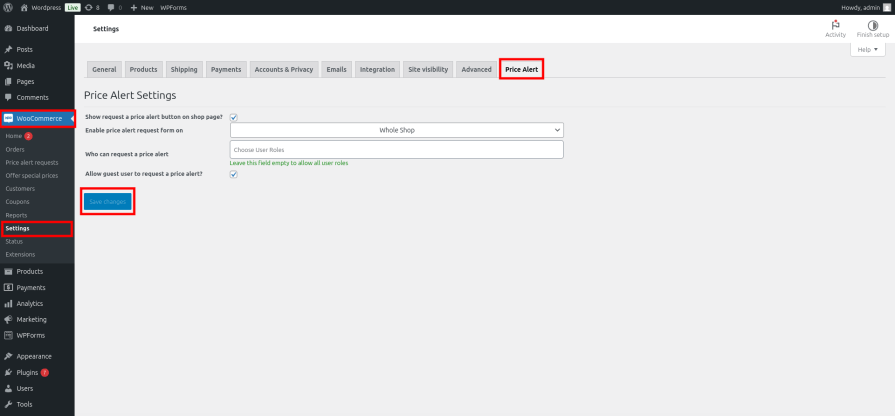
Task: Uncheck show price alert button on shop page
Action: pos(233,117)
